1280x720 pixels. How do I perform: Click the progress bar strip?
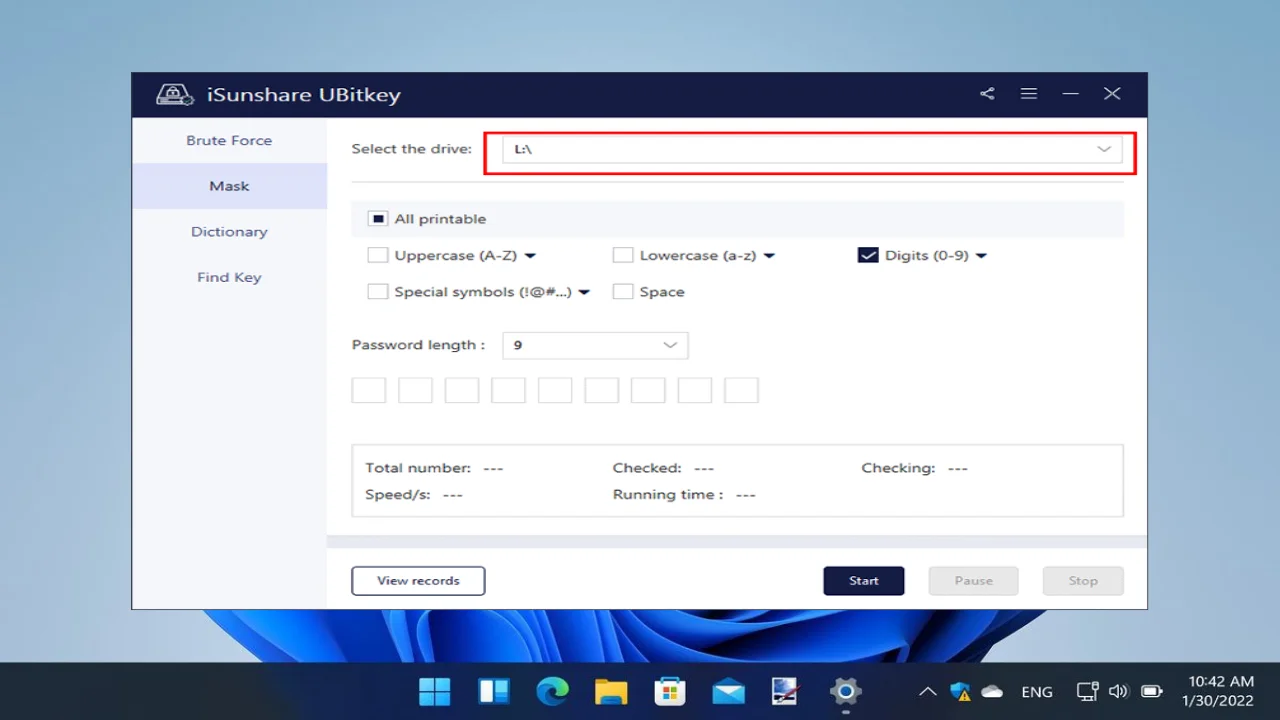(737, 542)
